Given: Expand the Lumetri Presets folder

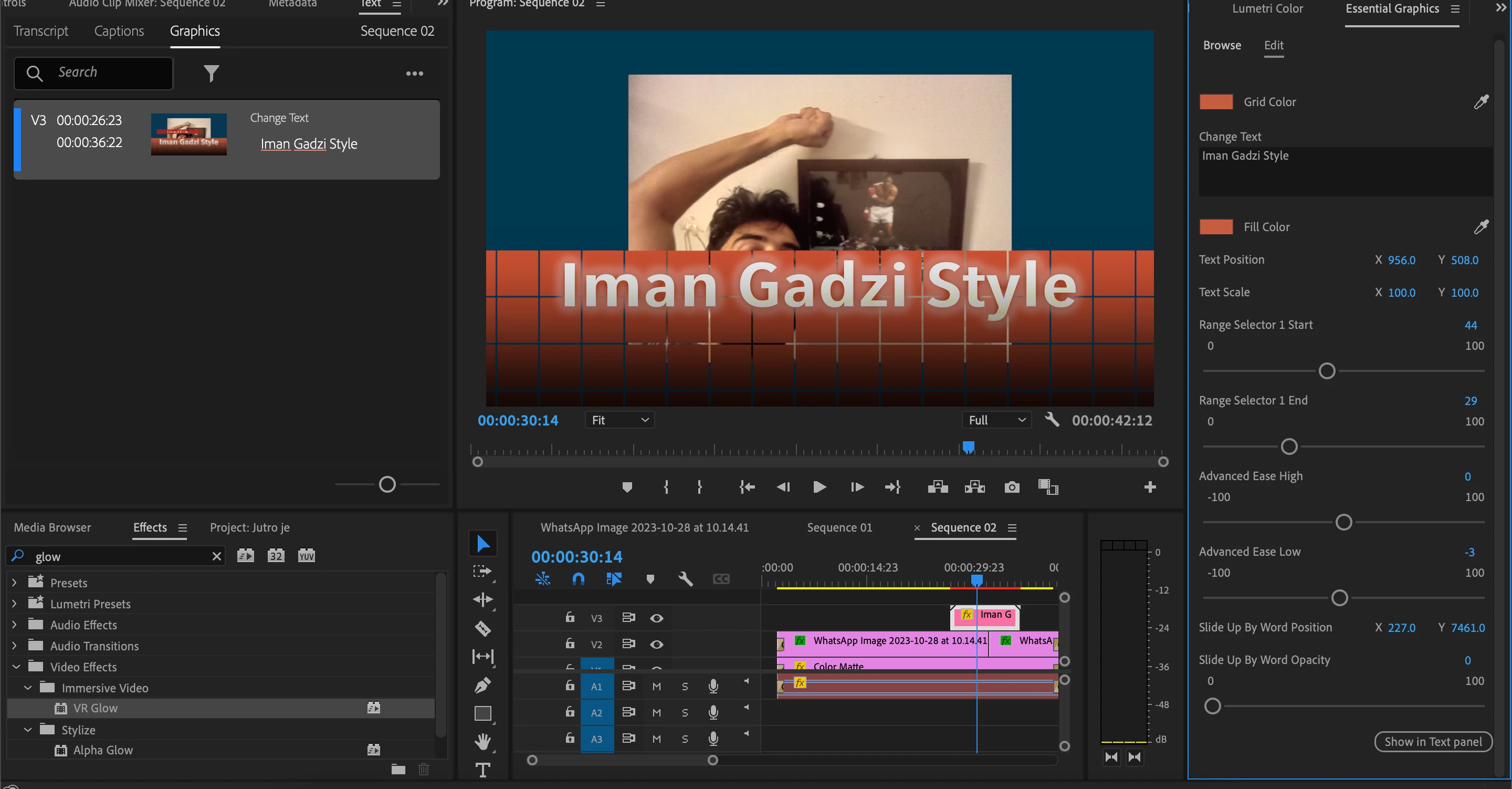Looking at the screenshot, I should (x=15, y=604).
